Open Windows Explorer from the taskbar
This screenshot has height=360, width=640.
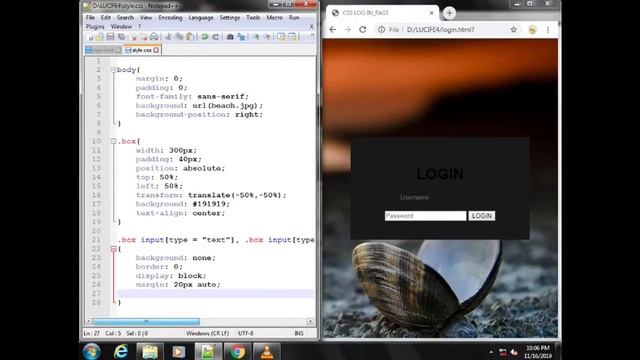[x=150, y=351]
